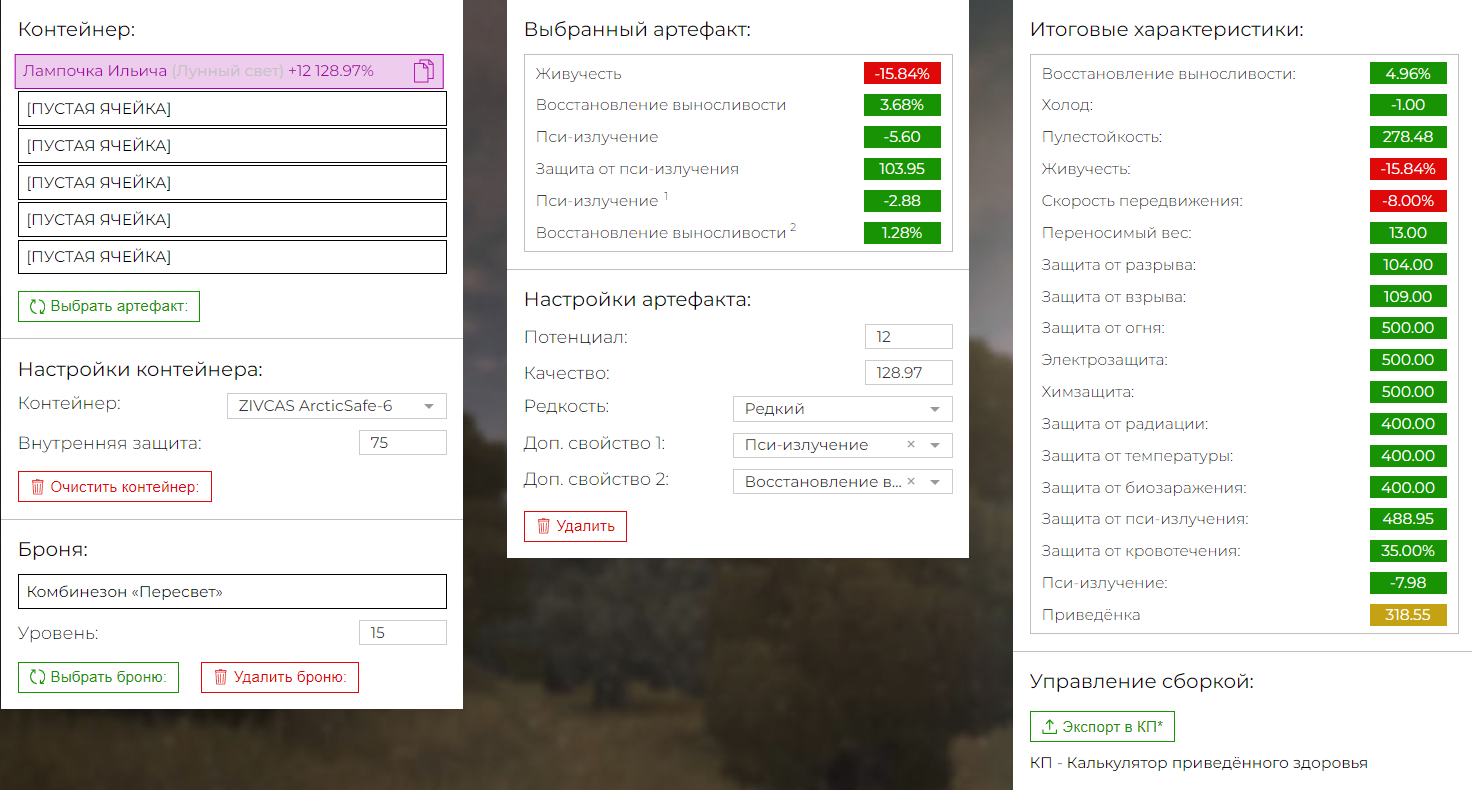Click clear icon in Доп. свойство 2 field

[911, 481]
